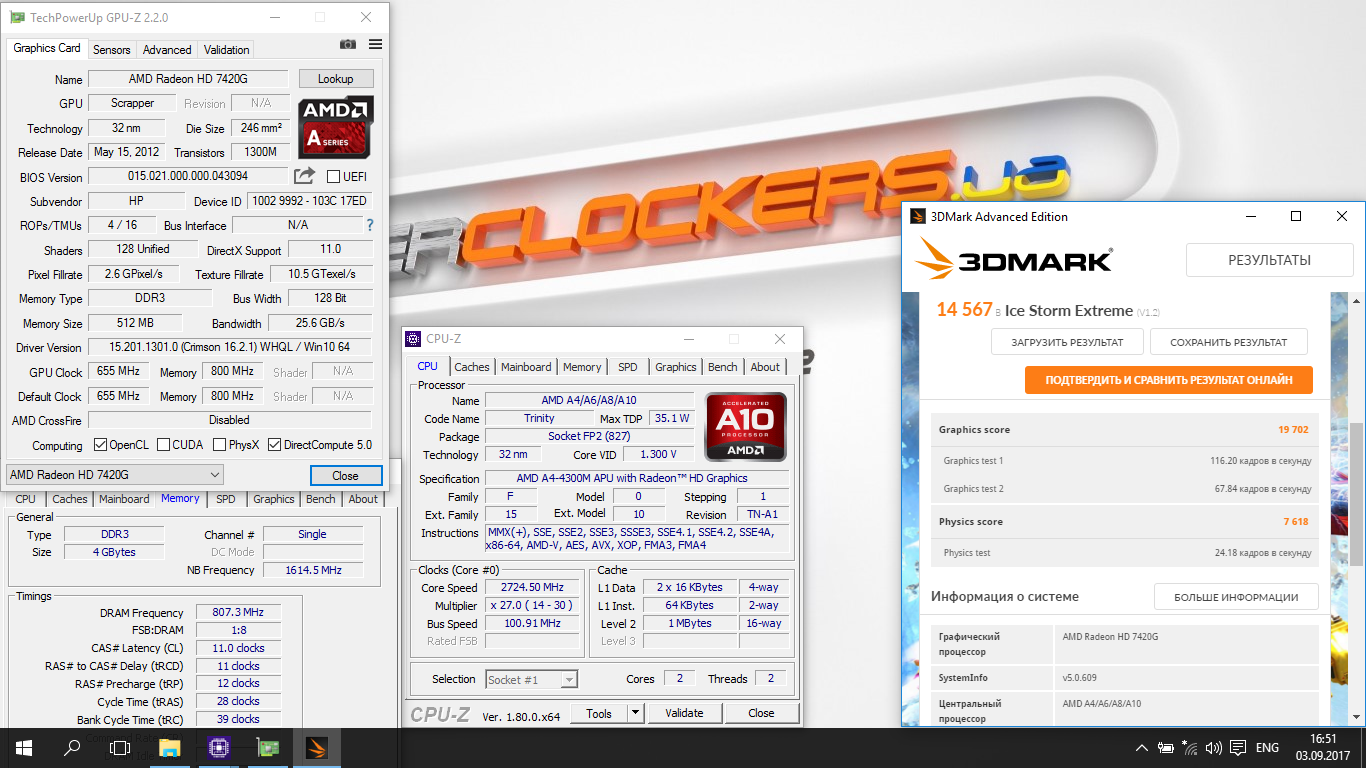Click the 3DMark scrollbar down arrow

(x=1357, y=717)
